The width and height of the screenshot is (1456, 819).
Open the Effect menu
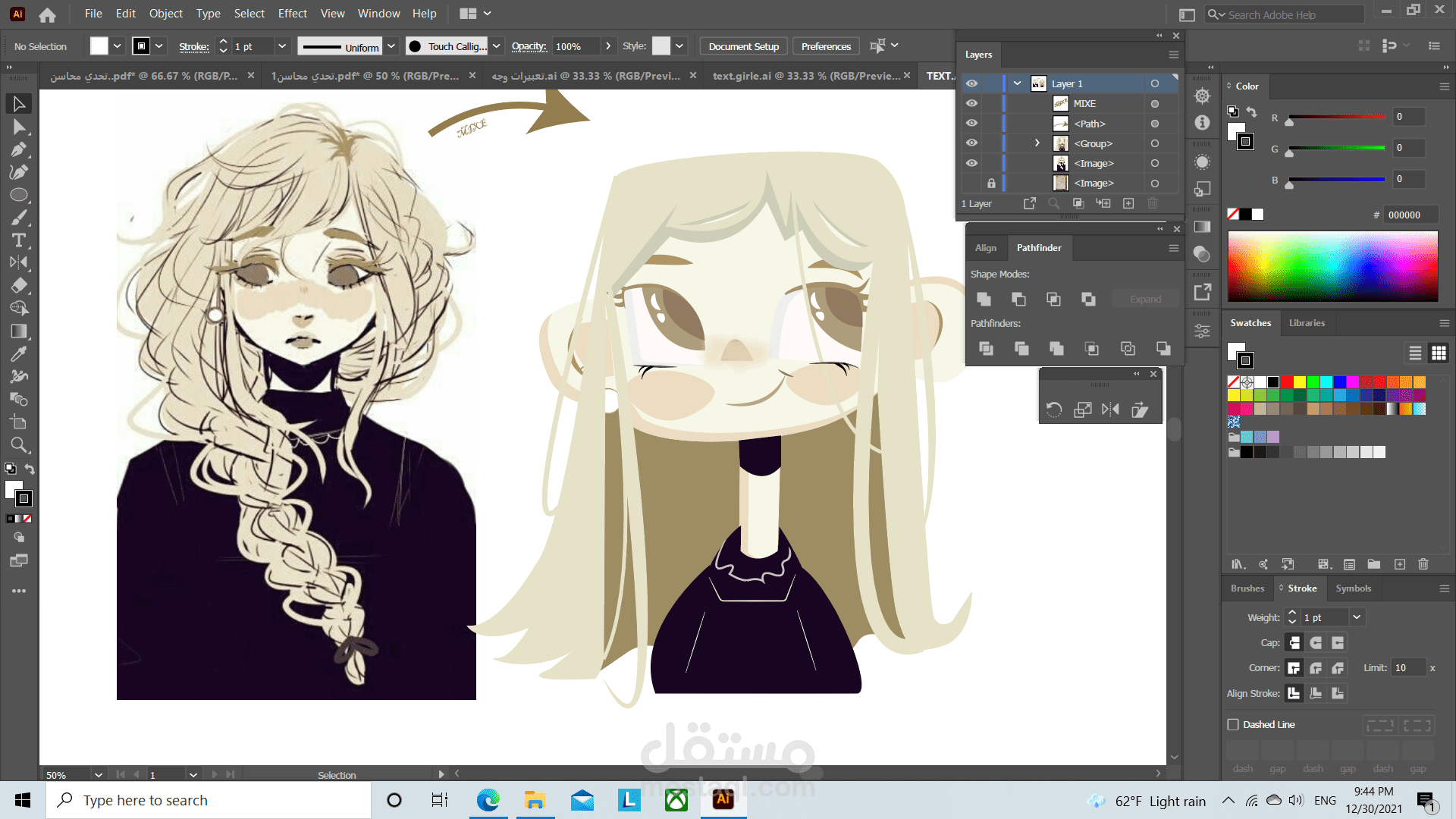[x=292, y=14]
